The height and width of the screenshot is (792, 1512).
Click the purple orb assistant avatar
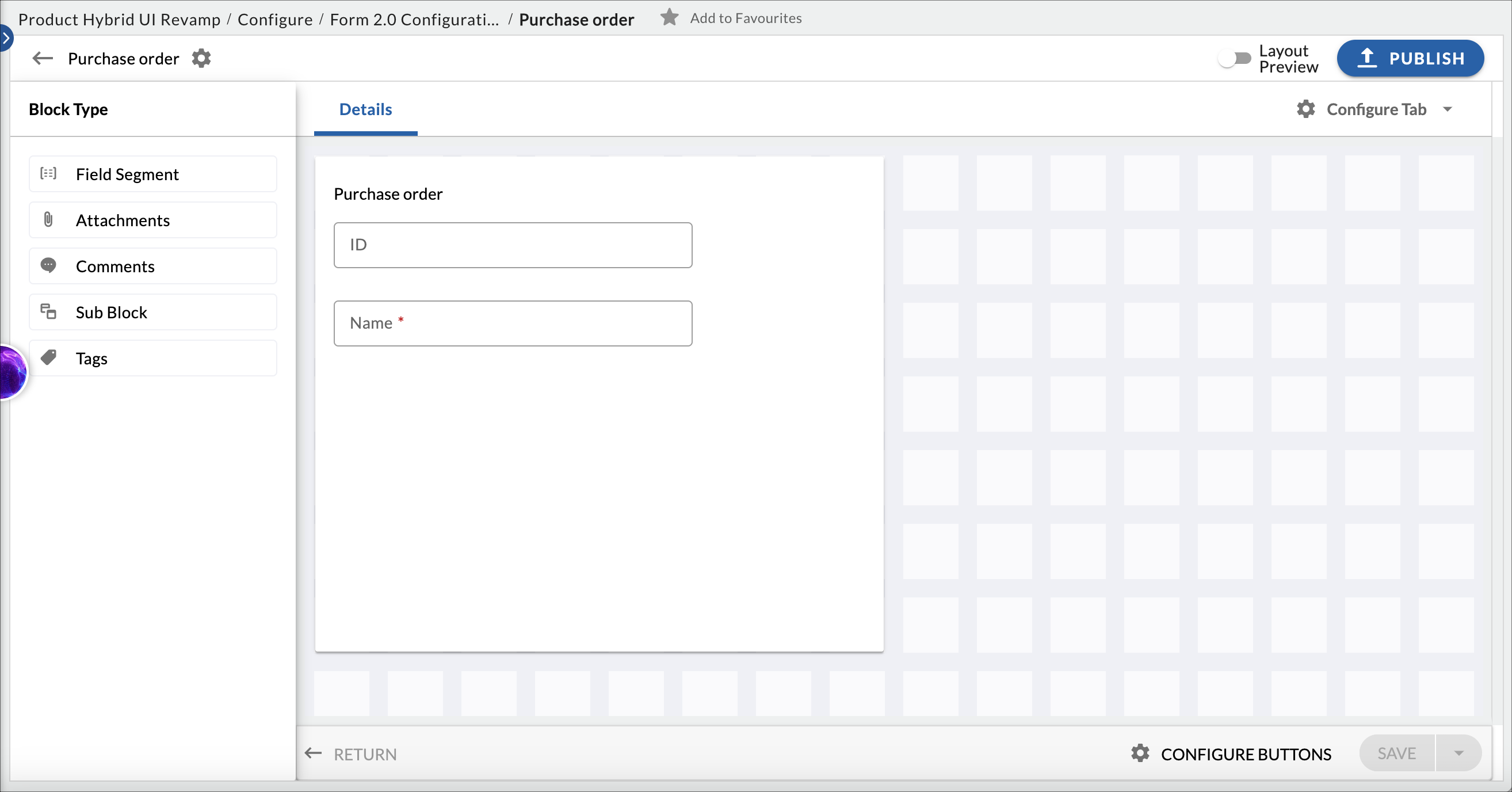(x=12, y=372)
